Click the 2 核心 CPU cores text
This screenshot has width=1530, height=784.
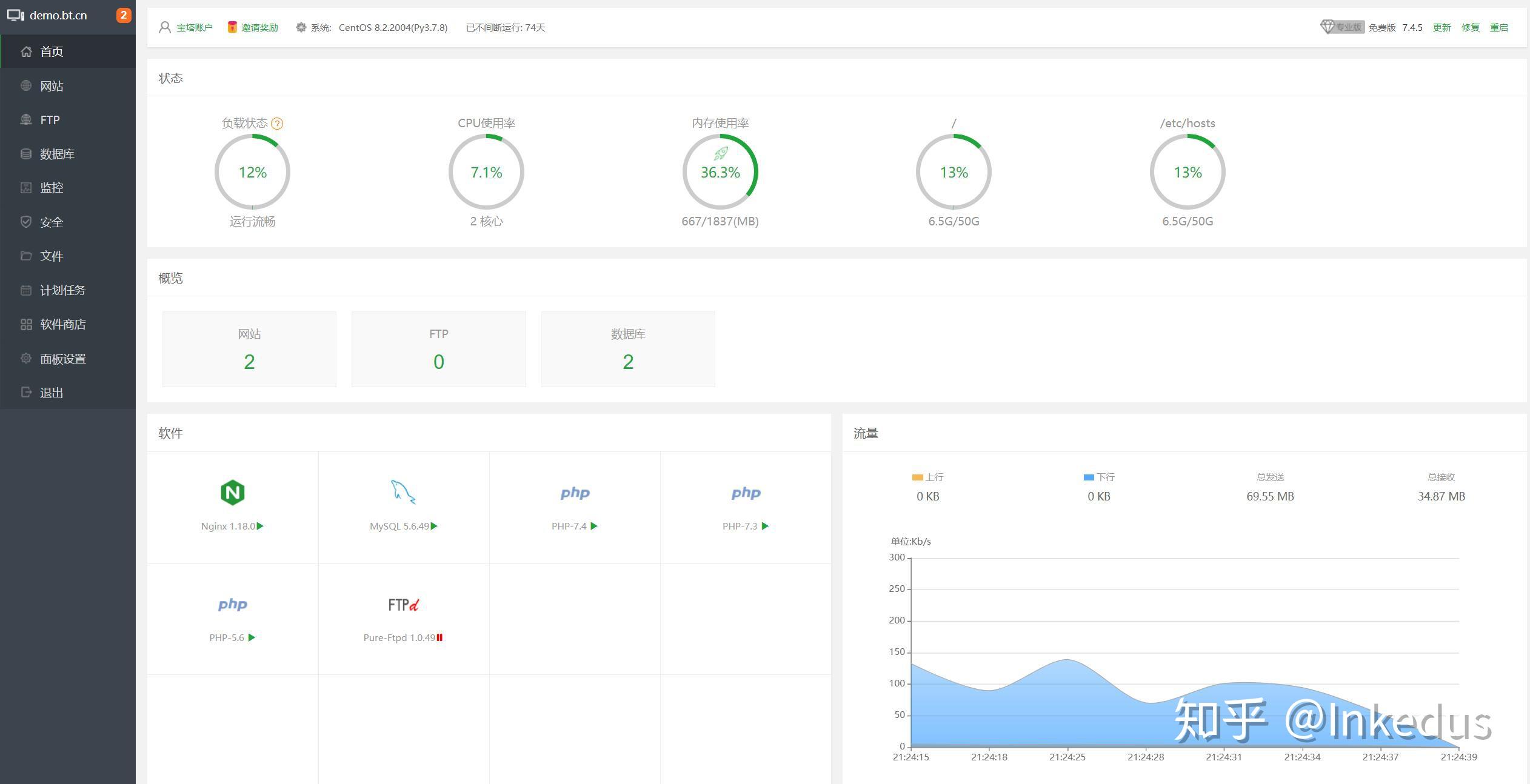coord(486,221)
